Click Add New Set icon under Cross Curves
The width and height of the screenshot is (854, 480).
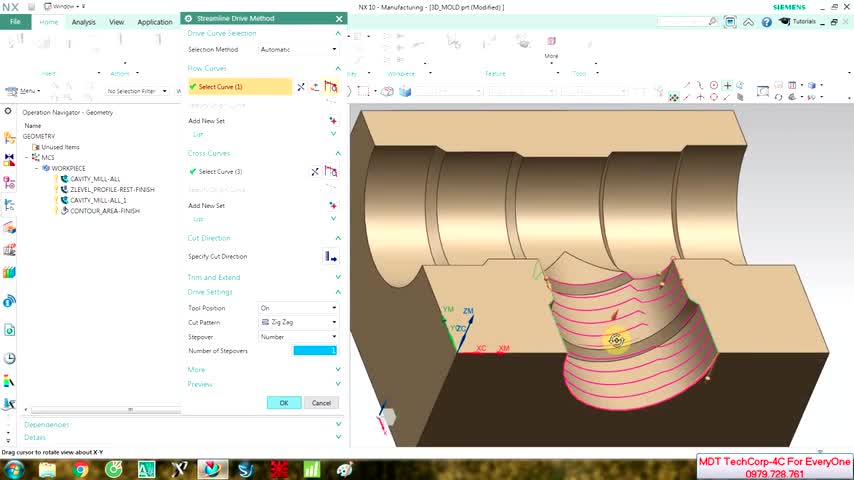point(333,205)
